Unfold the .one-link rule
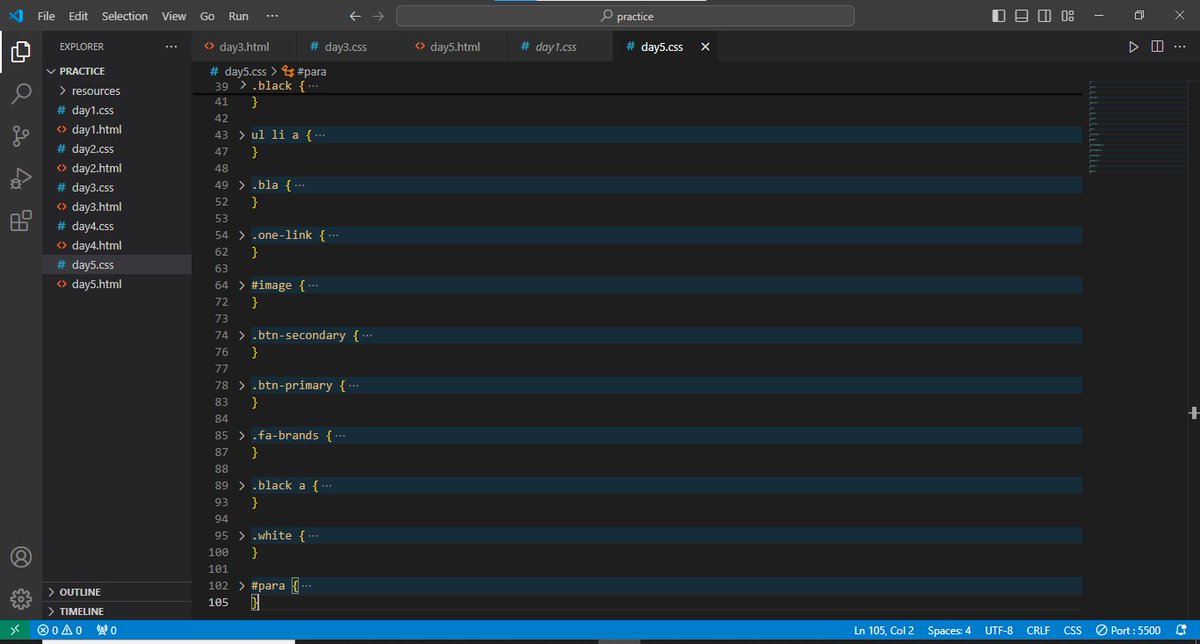1200x644 pixels. pyautogui.click(x=242, y=235)
